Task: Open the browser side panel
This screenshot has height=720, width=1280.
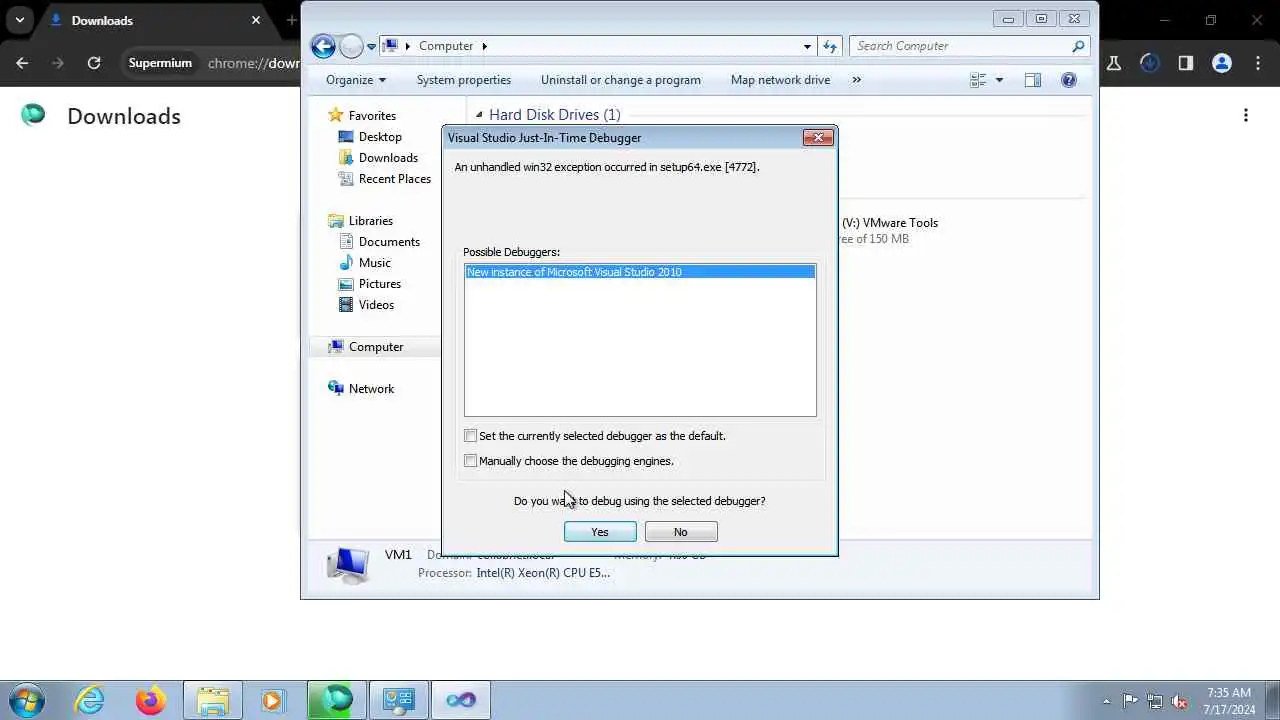Action: click(1185, 63)
